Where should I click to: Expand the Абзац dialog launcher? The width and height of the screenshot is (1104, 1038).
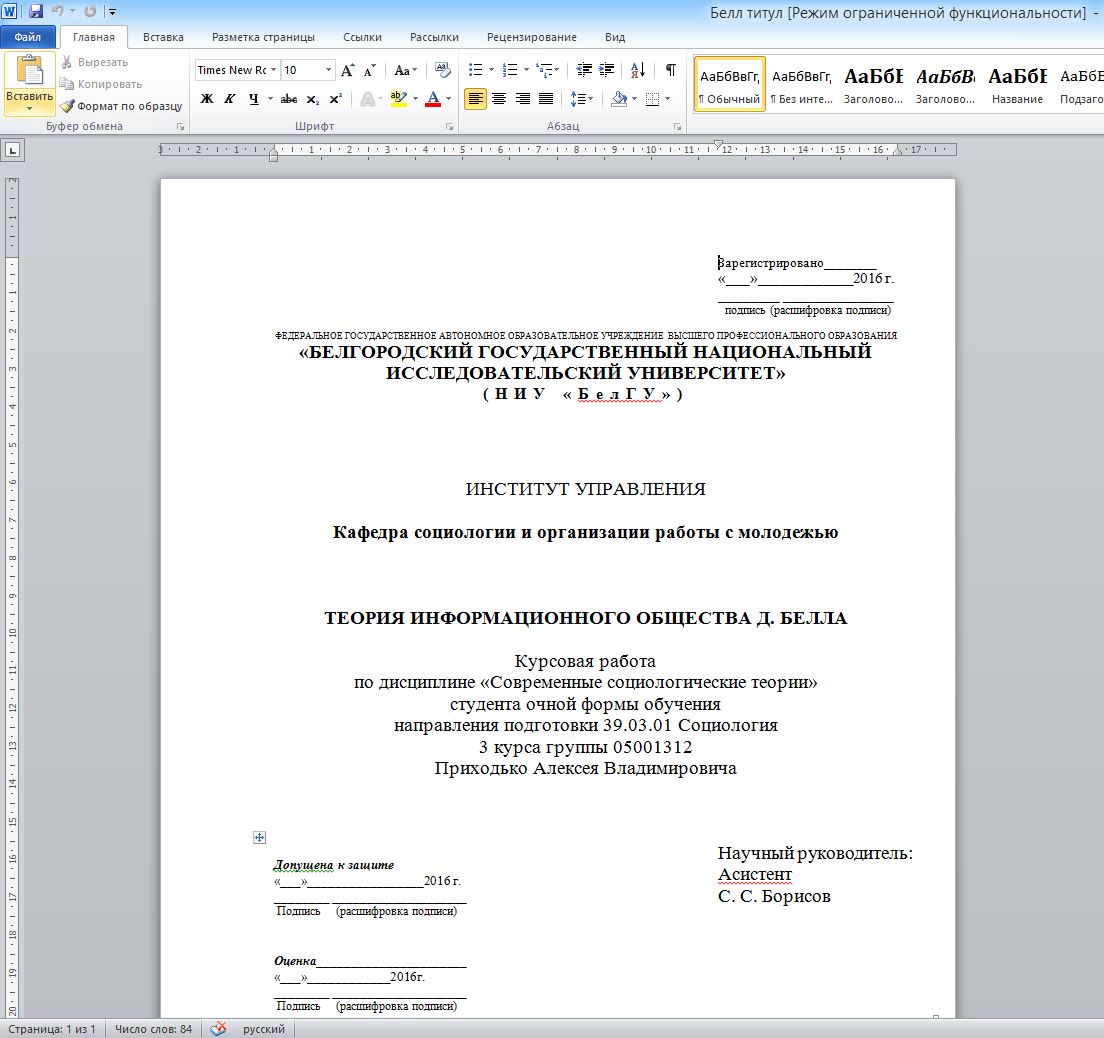677,127
